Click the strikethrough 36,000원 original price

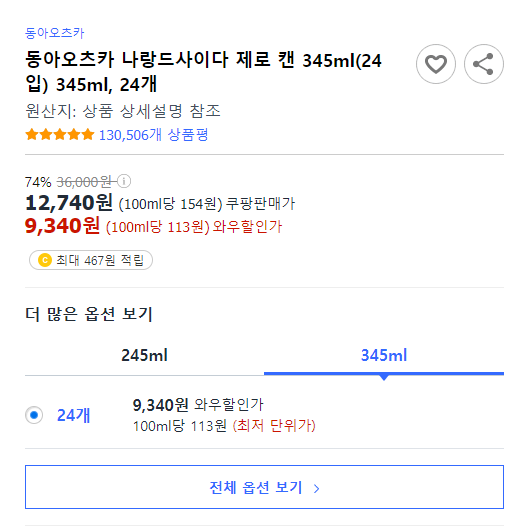pos(84,182)
